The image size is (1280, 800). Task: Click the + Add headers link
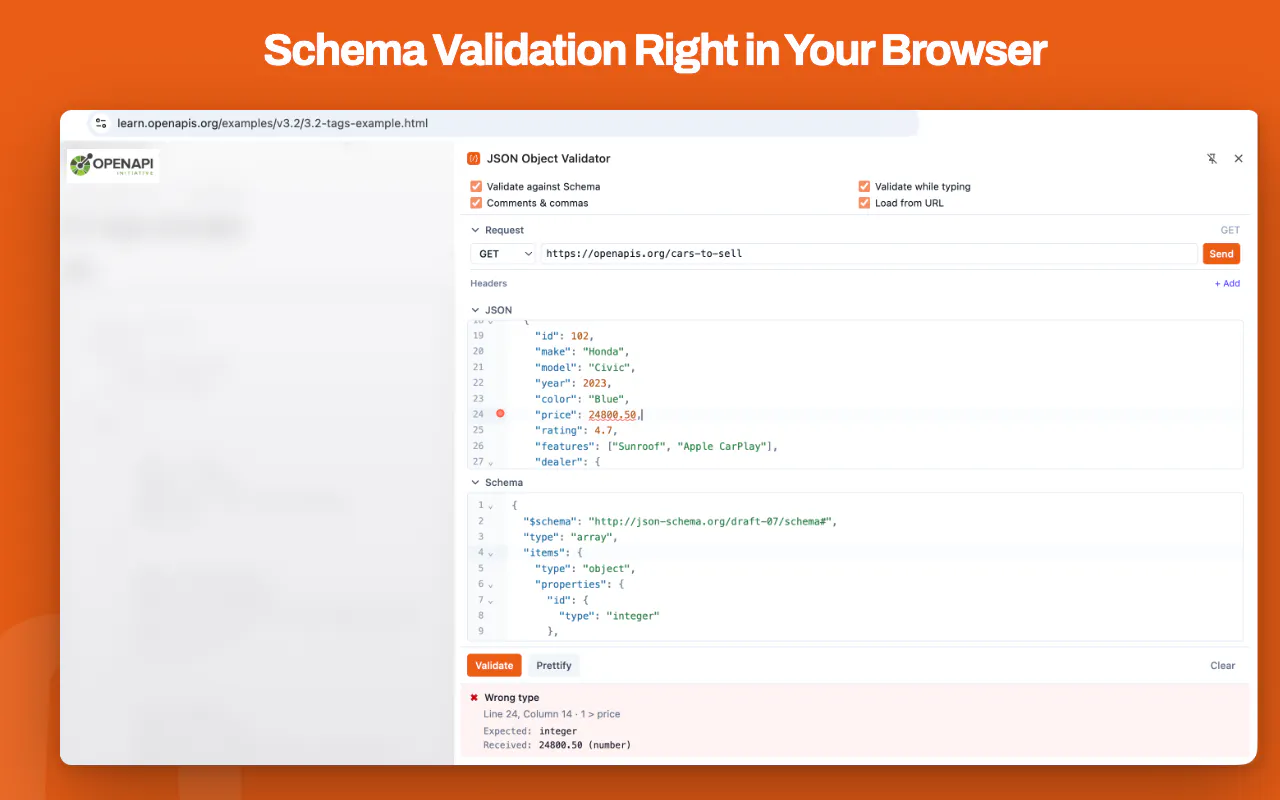point(1227,283)
